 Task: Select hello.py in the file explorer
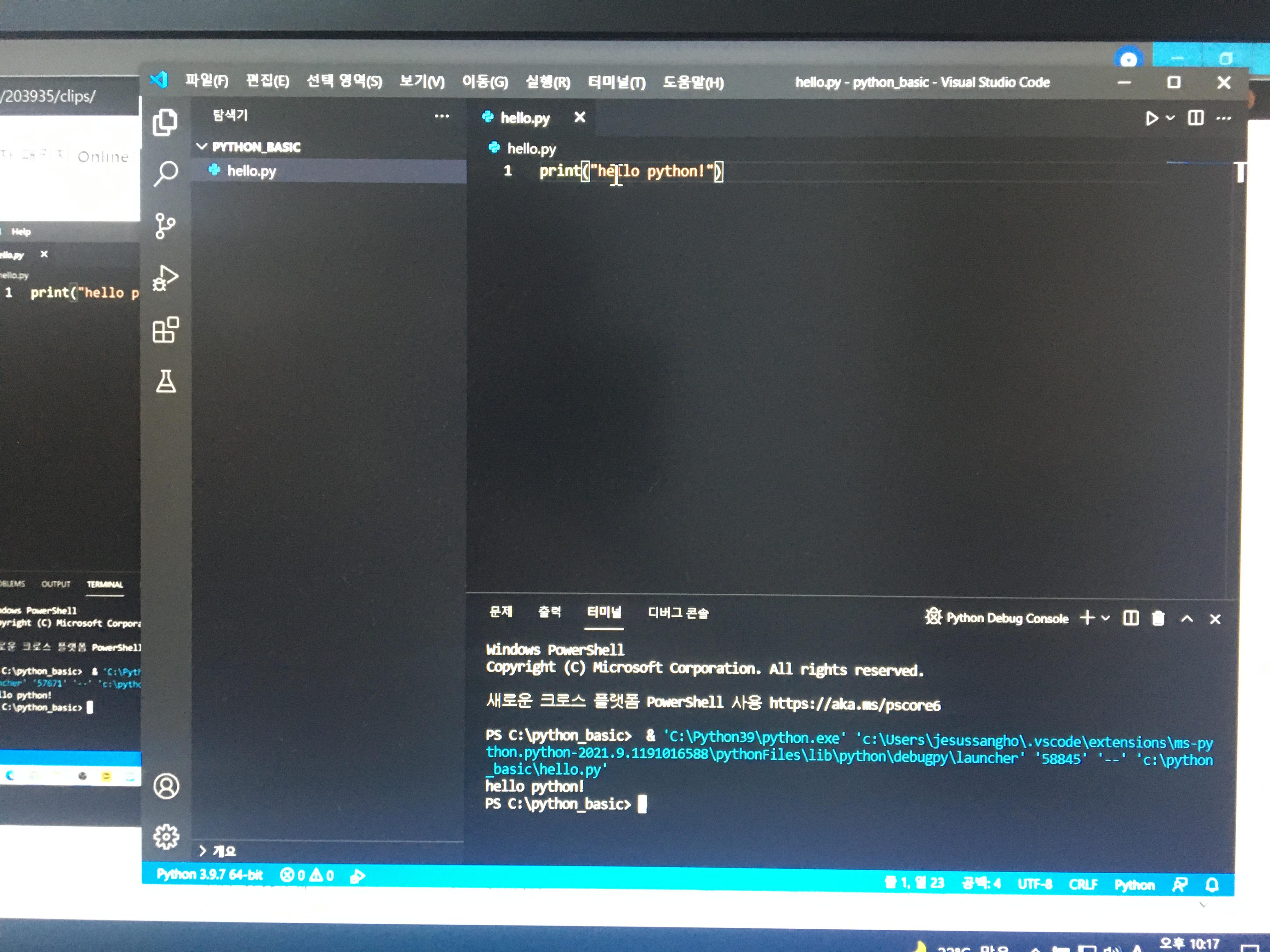click(251, 171)
